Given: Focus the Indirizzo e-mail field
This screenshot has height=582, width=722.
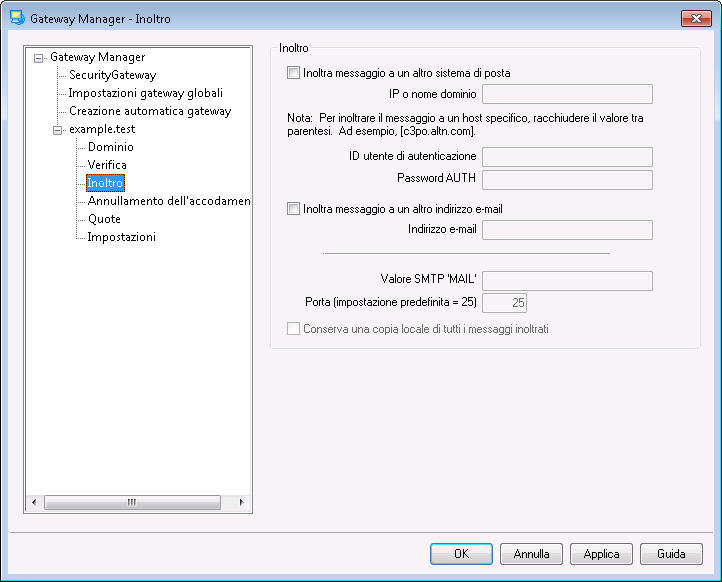Looking at the screenshot, I should point(567,230).
